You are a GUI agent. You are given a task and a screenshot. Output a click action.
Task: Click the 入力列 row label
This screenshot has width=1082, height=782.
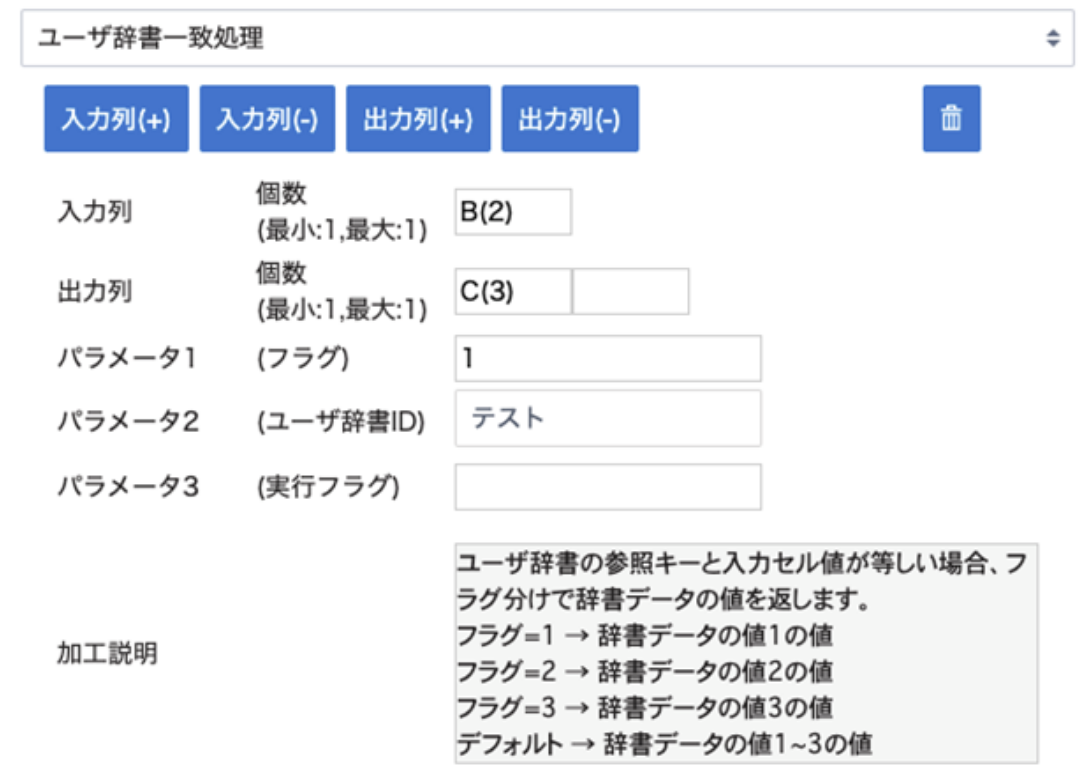pyautogui.click(x=96, y=213)
